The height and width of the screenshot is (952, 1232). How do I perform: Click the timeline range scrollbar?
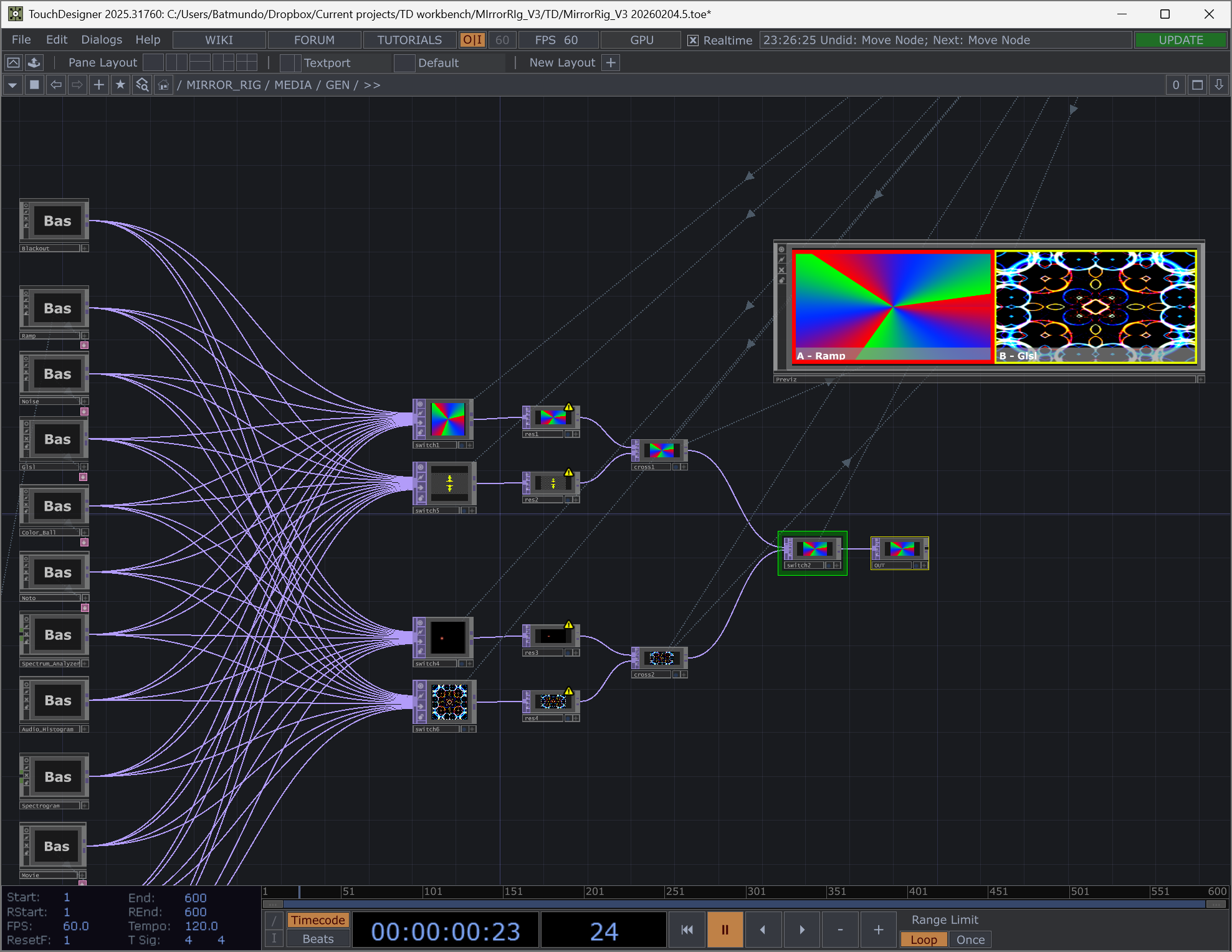click(742, 904)
